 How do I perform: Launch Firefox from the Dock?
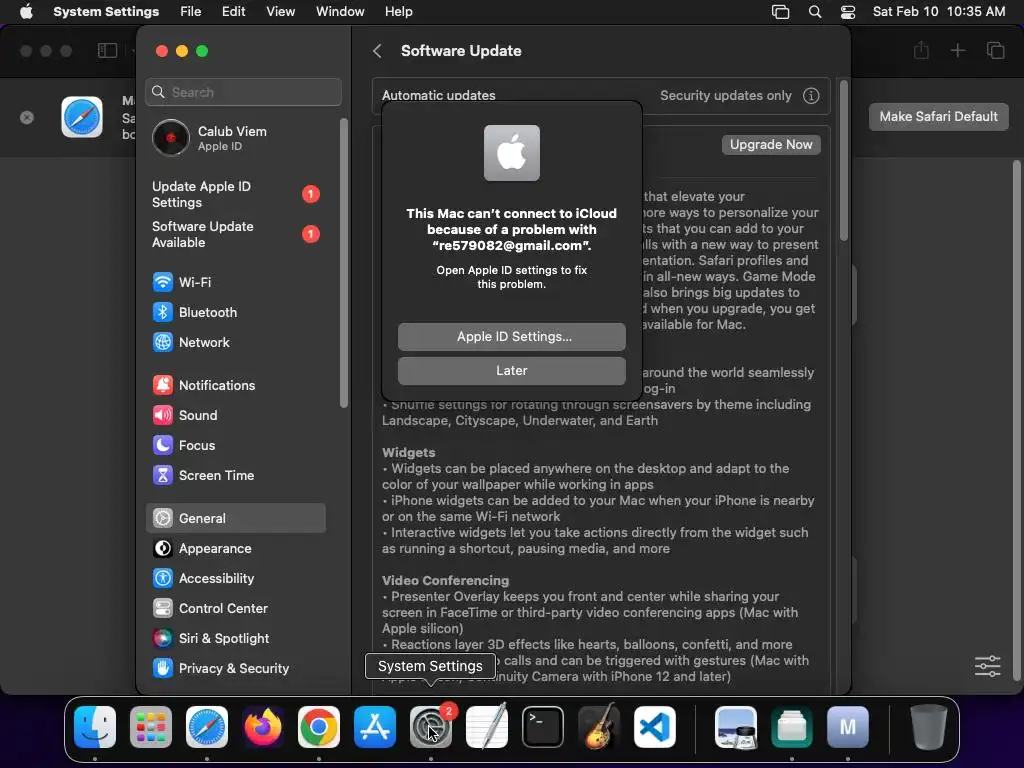tap(263, 727)
